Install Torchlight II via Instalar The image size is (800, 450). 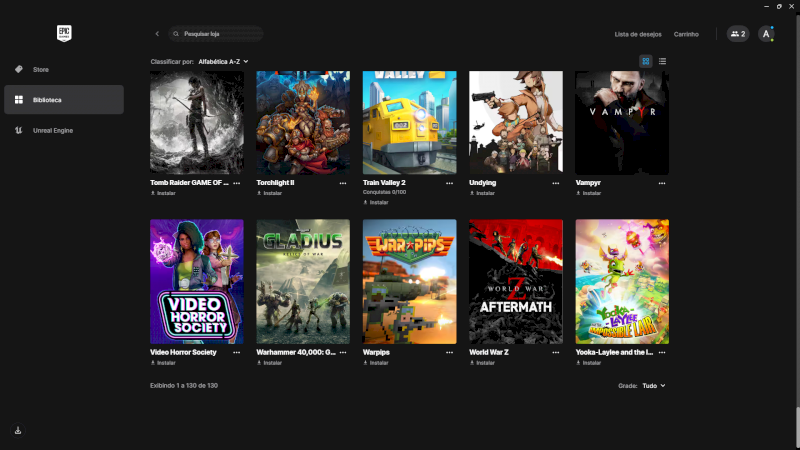[269, 193]
